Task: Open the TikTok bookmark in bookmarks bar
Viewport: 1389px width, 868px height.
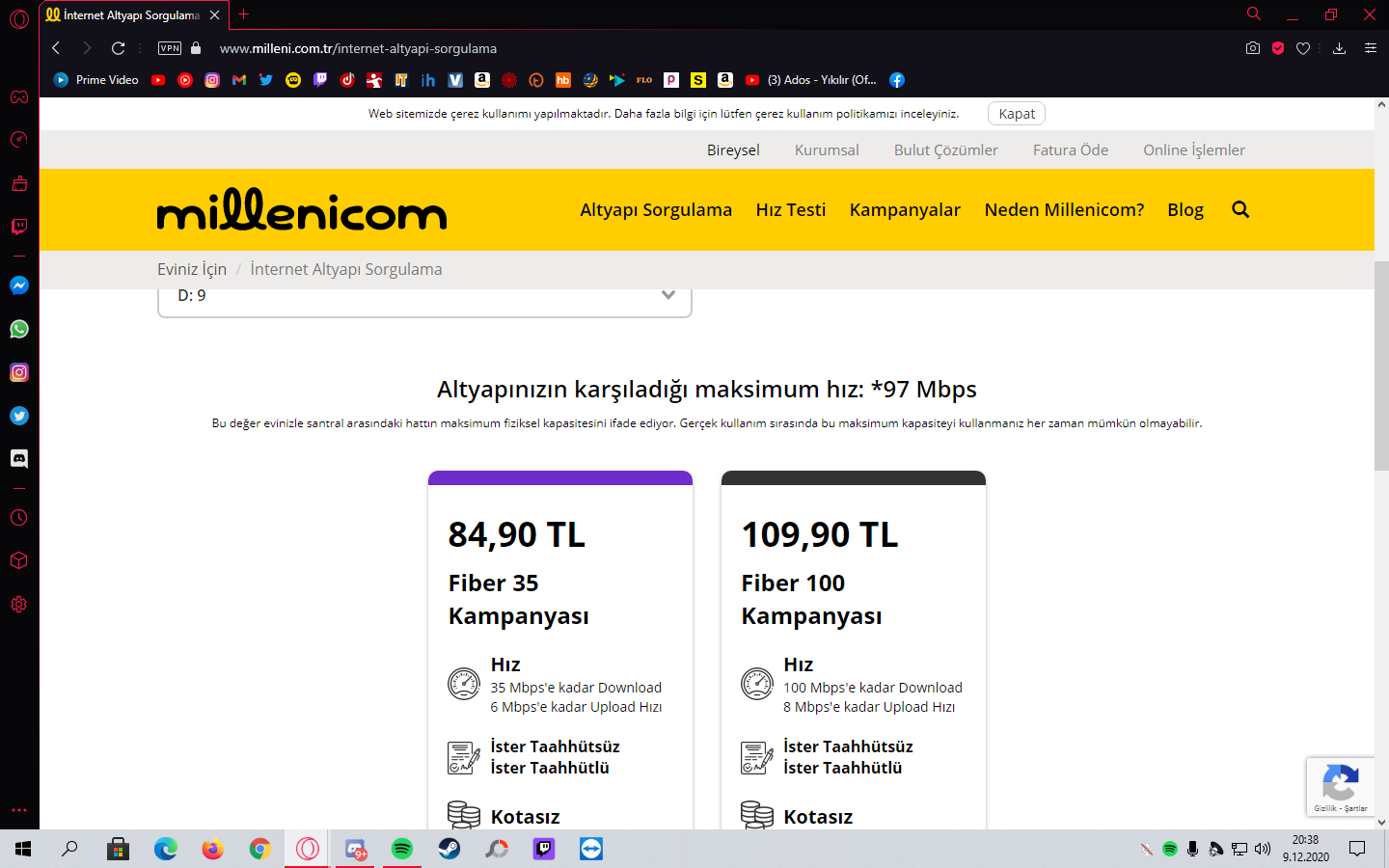Action: tap(347, 80)
